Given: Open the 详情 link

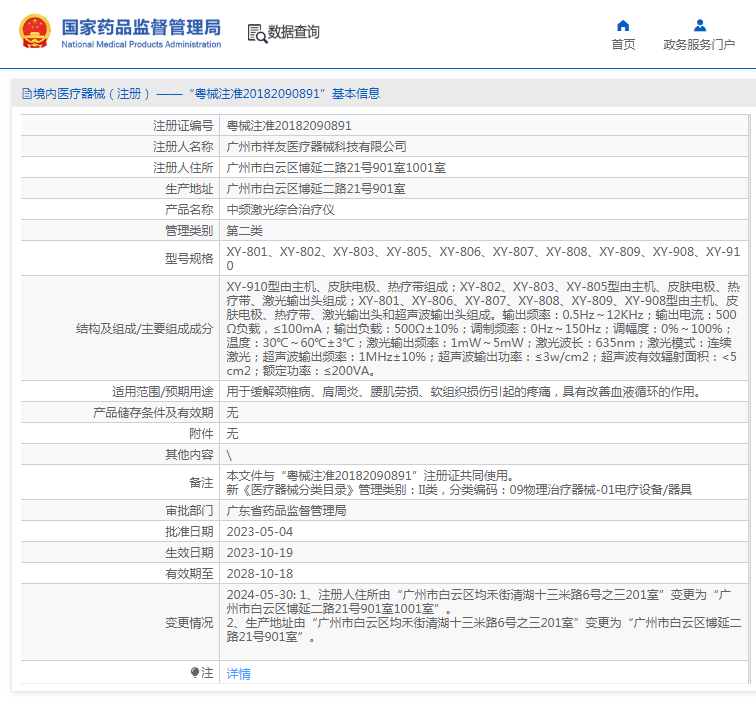Looking at the screenshot, I should (238, 674).
